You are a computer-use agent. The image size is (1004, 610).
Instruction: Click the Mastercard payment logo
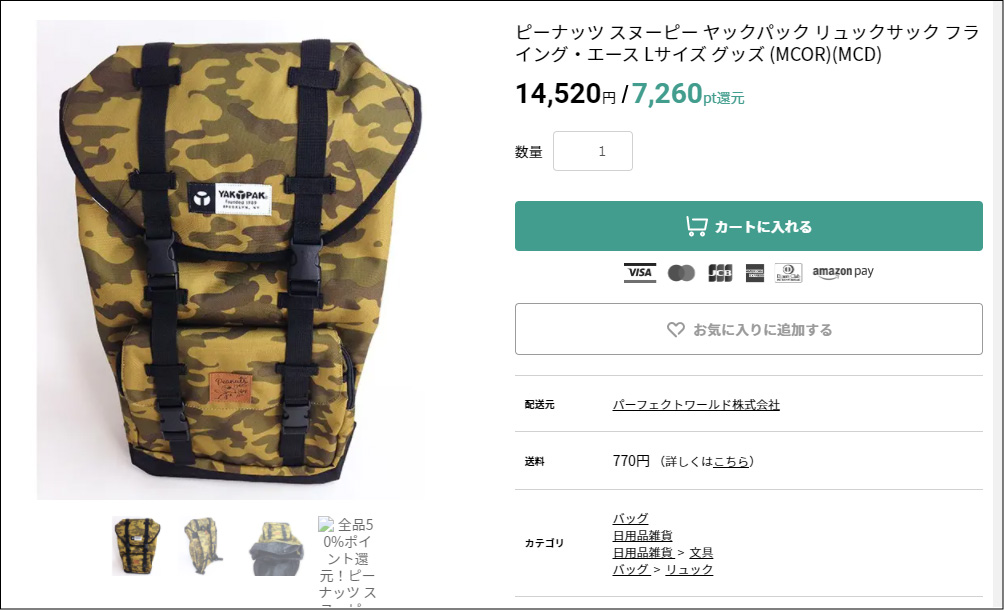tap(681, 273)
